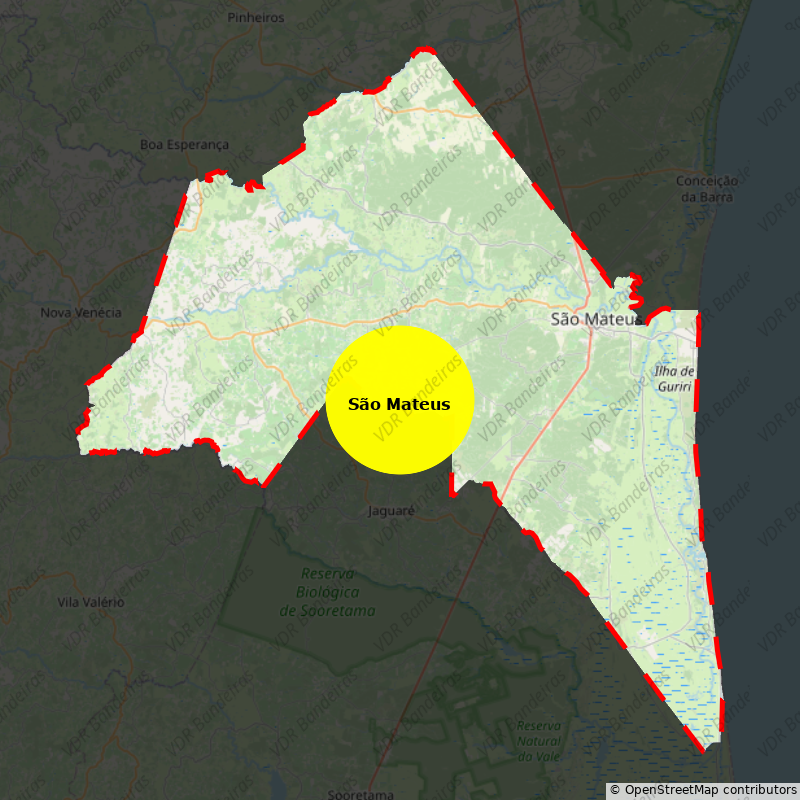Click the dark ocean area east of the coast
The height and width of the screenshot is (800, 800).
pyautogui.click(x=765, y=450)
